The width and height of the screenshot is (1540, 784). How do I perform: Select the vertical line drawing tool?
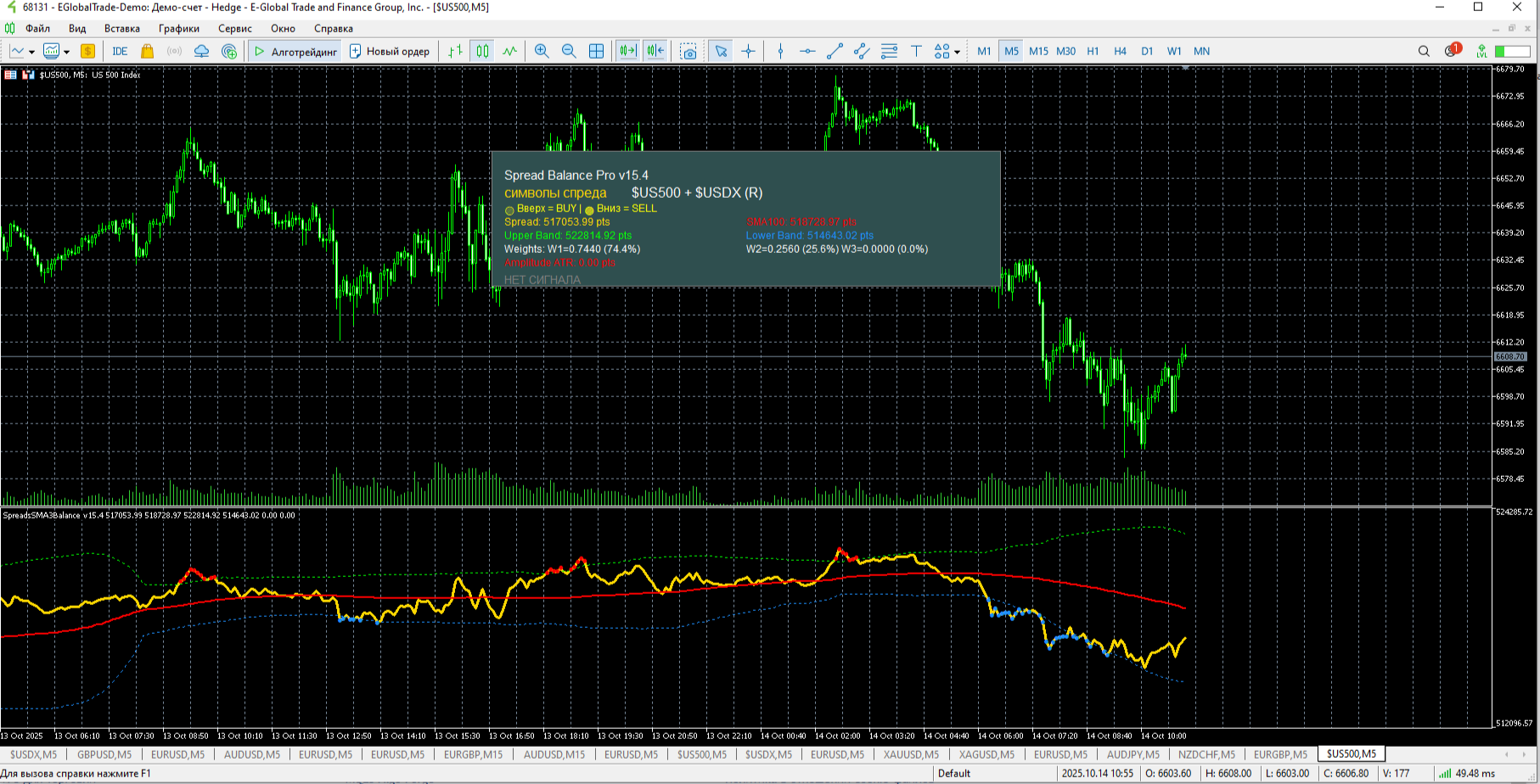pyautogui.click(x=780, y=51)
